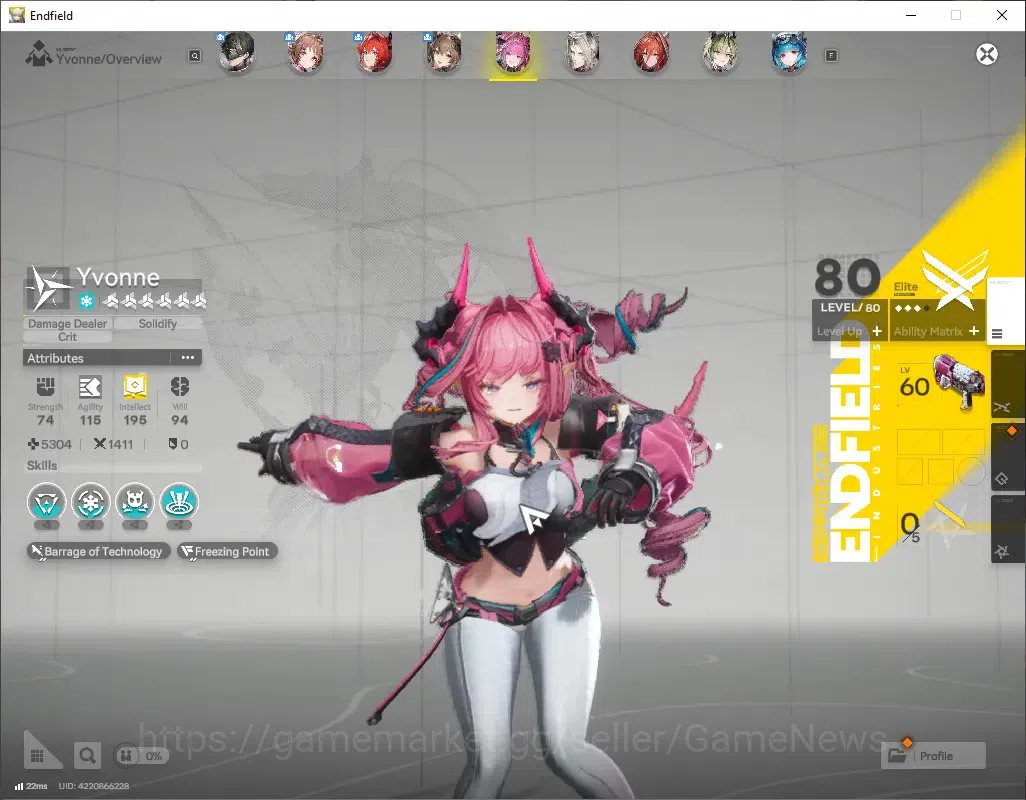The width and height of the screenshot is (1026, 800).
Task: Close the operator overview screen
Action: (x=987, y=54)
